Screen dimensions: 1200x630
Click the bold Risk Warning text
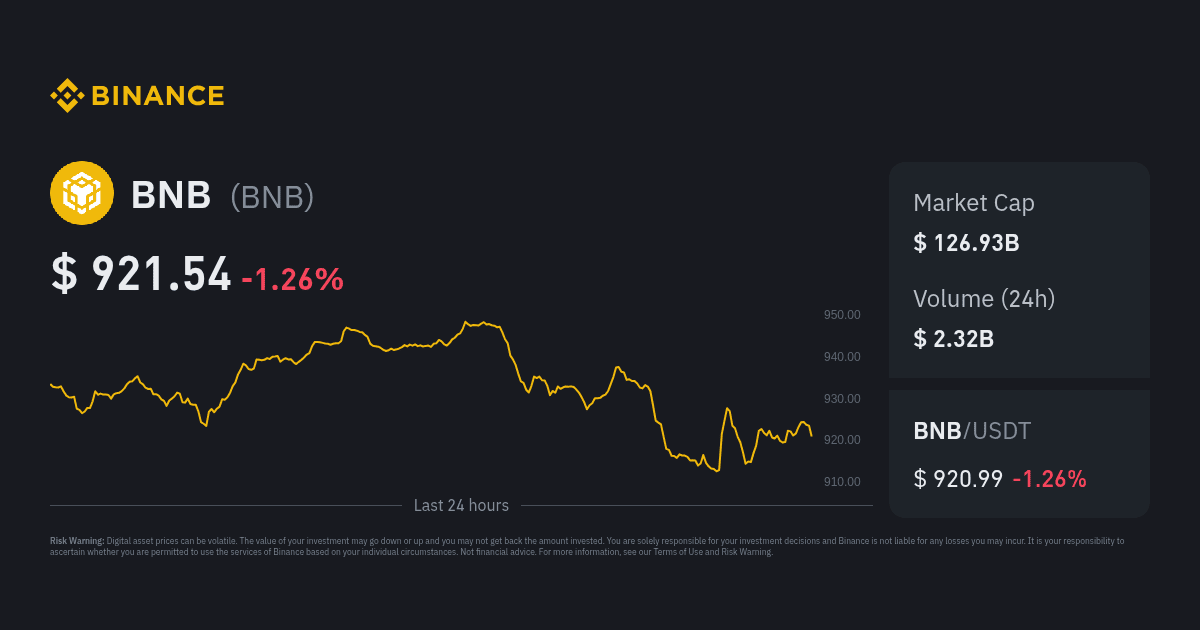point(77,541)
